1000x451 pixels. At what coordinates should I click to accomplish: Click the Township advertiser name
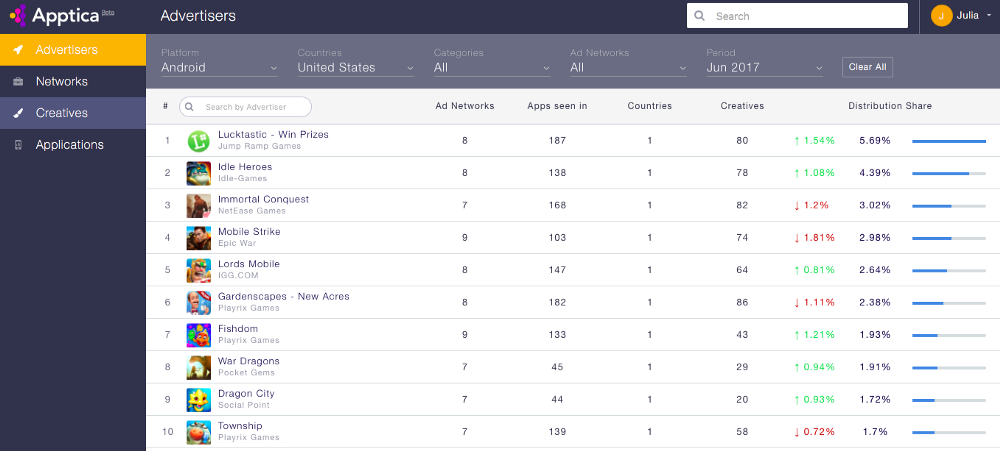pos(240,426)
